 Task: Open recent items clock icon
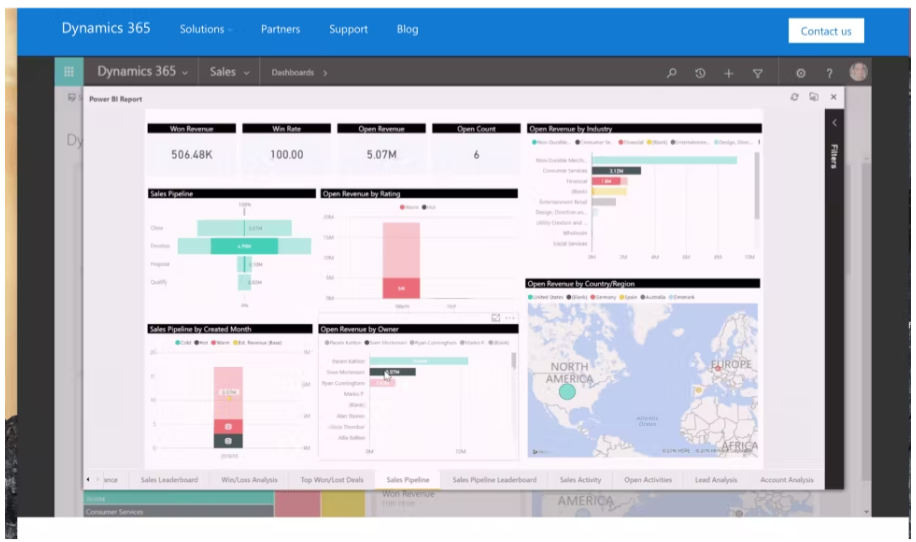click(x=700, y=73)
